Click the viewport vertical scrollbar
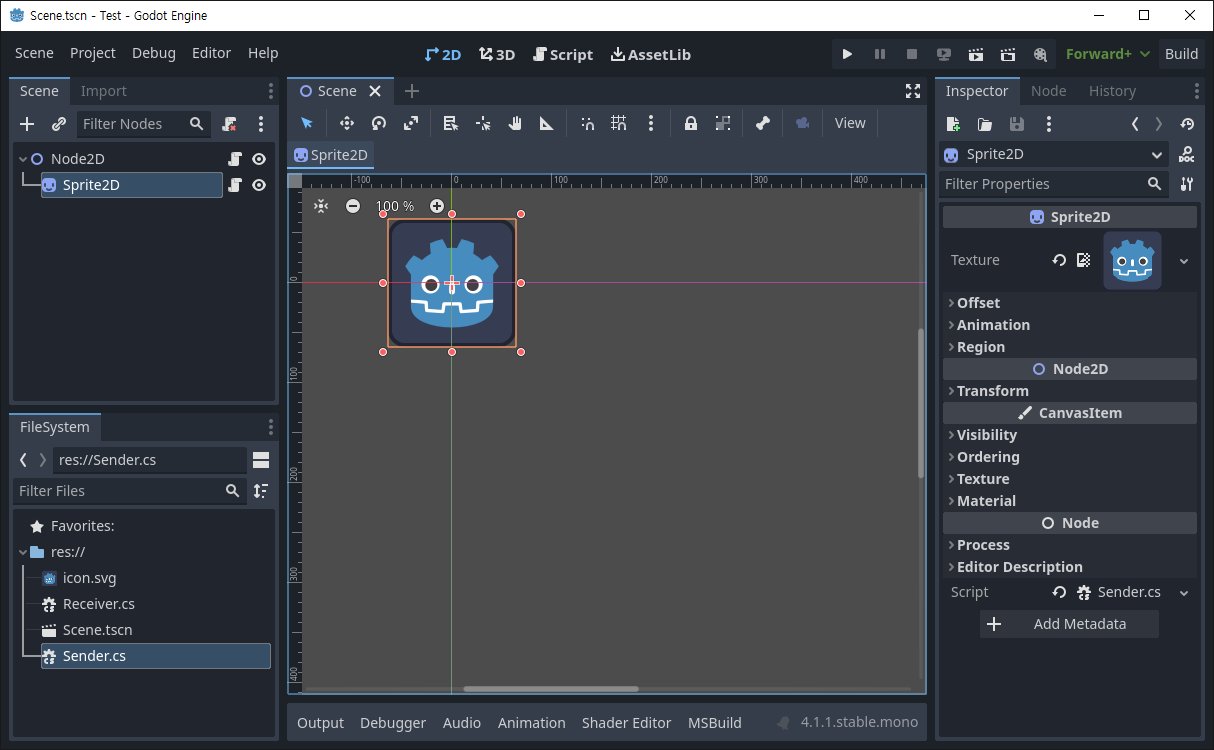This screenshot has width=1214, height=750. [921, 403]
